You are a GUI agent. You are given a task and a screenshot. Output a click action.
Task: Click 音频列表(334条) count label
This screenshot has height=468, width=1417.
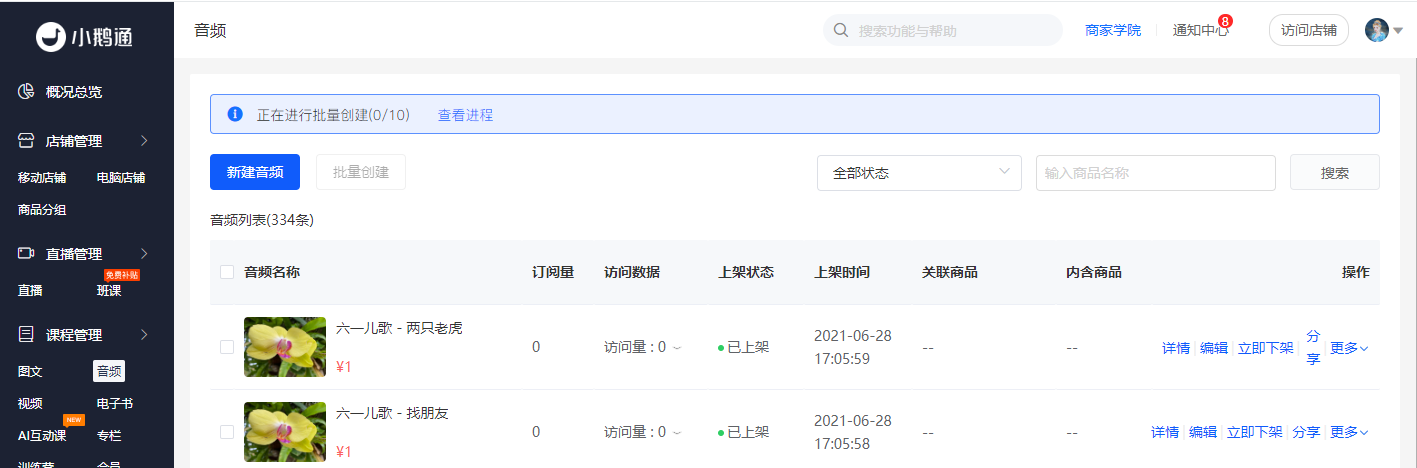(x=262, y=219)
